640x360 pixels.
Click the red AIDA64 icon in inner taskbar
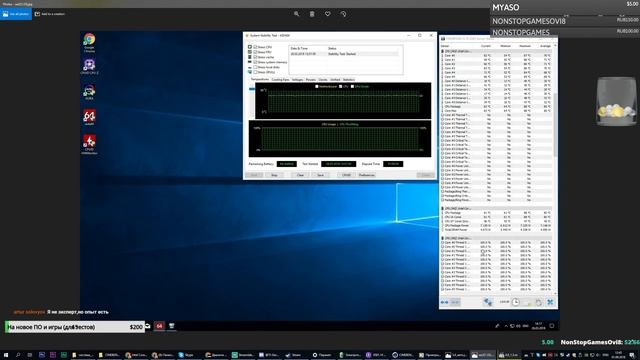coord(160,326)
